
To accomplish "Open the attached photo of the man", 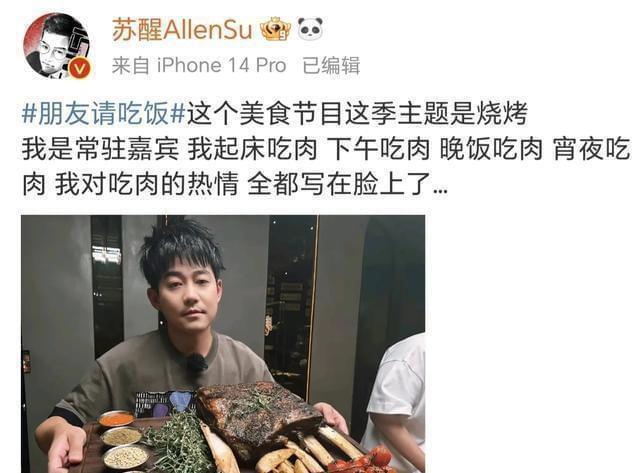I will 223,344.
